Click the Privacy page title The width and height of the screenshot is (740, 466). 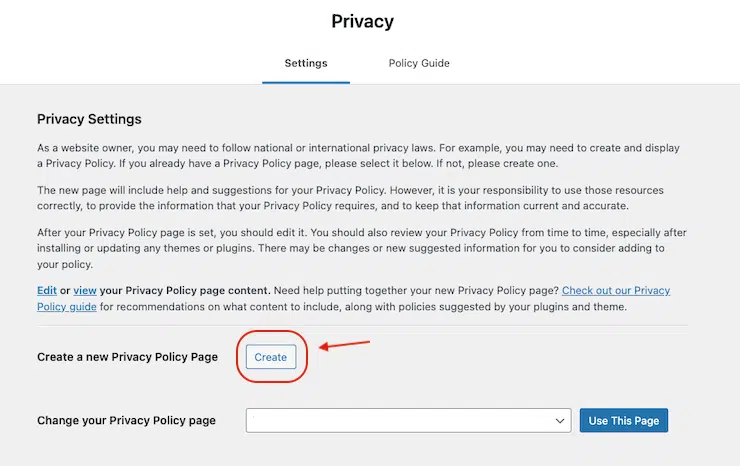(362, 21)
